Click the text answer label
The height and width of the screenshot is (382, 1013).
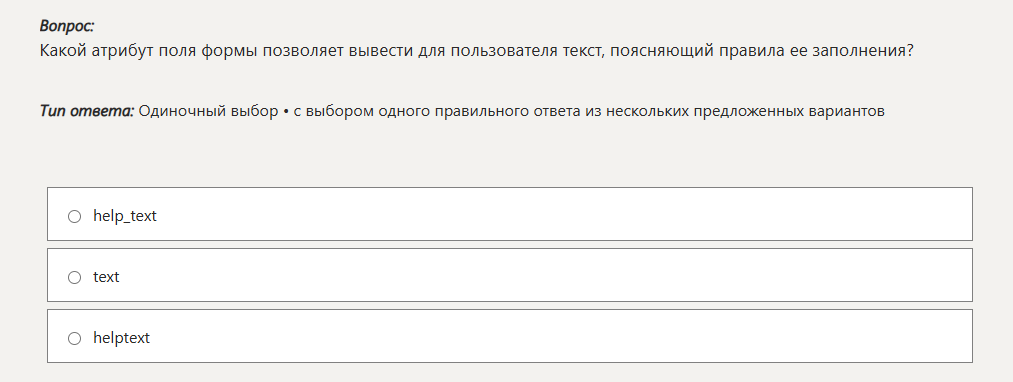(106, 277)
